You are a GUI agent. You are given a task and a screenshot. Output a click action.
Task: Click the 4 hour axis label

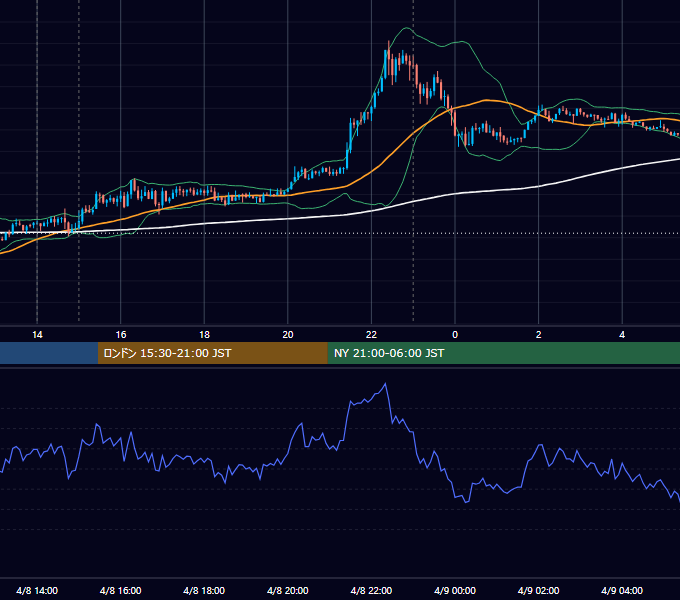(622, 335)
